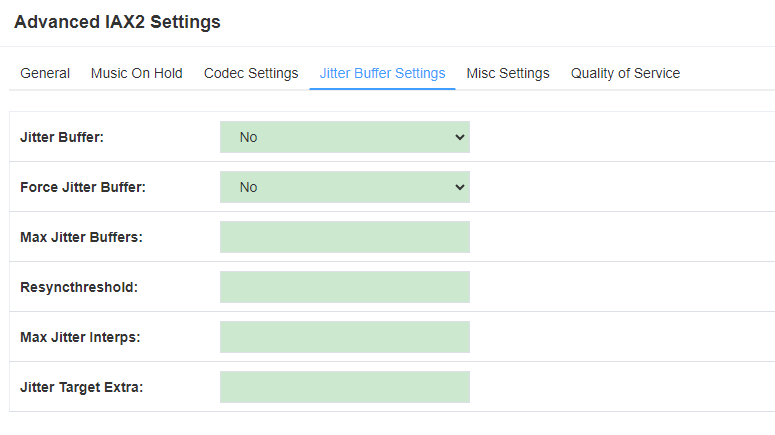Click the Max Jitter Interps label

(x=80, y=337)
